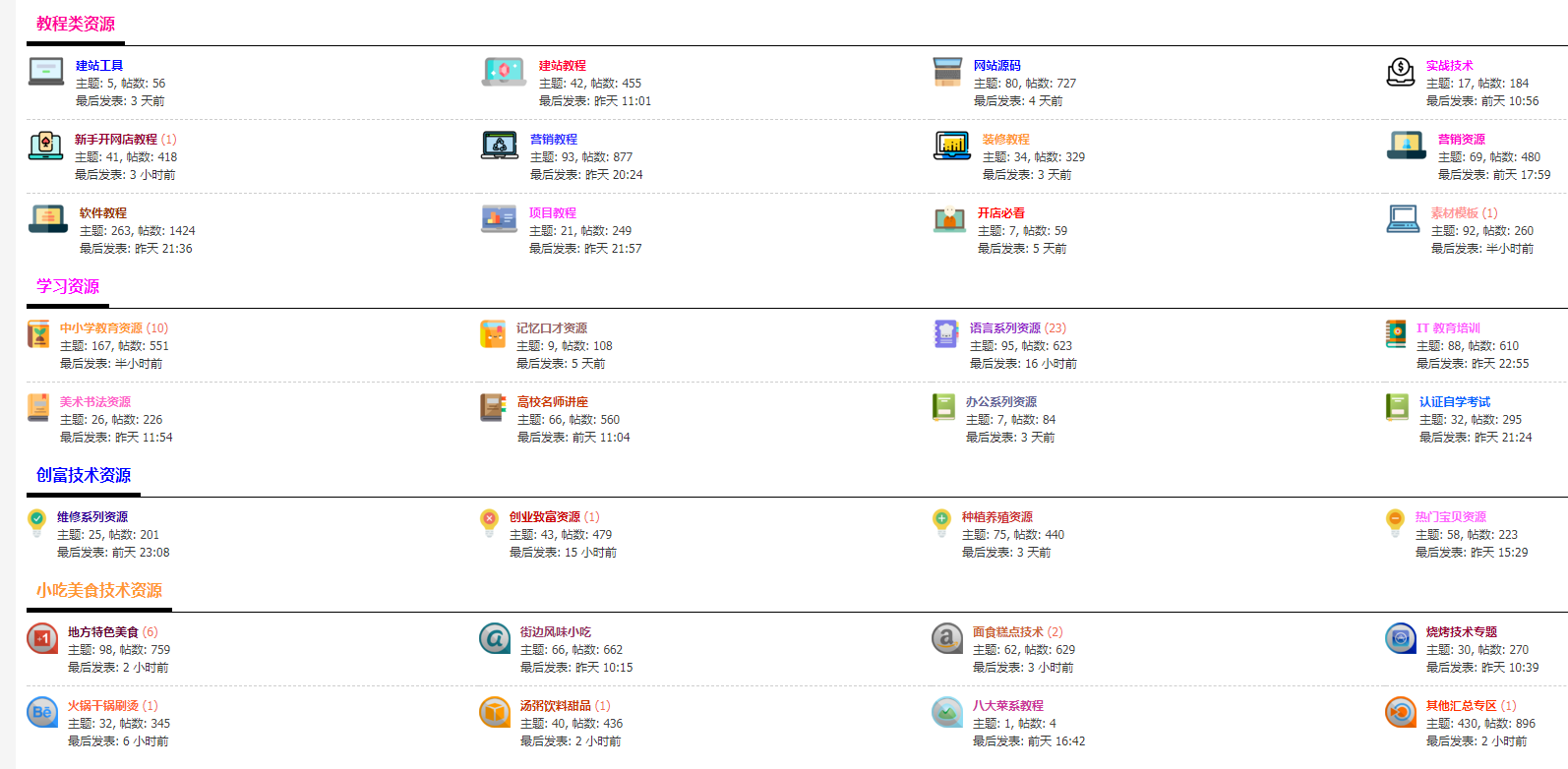Click the 地方特色美食 round icon
Image resolution: width=1568 pixels, height=769 pixels.
(42, 638)
